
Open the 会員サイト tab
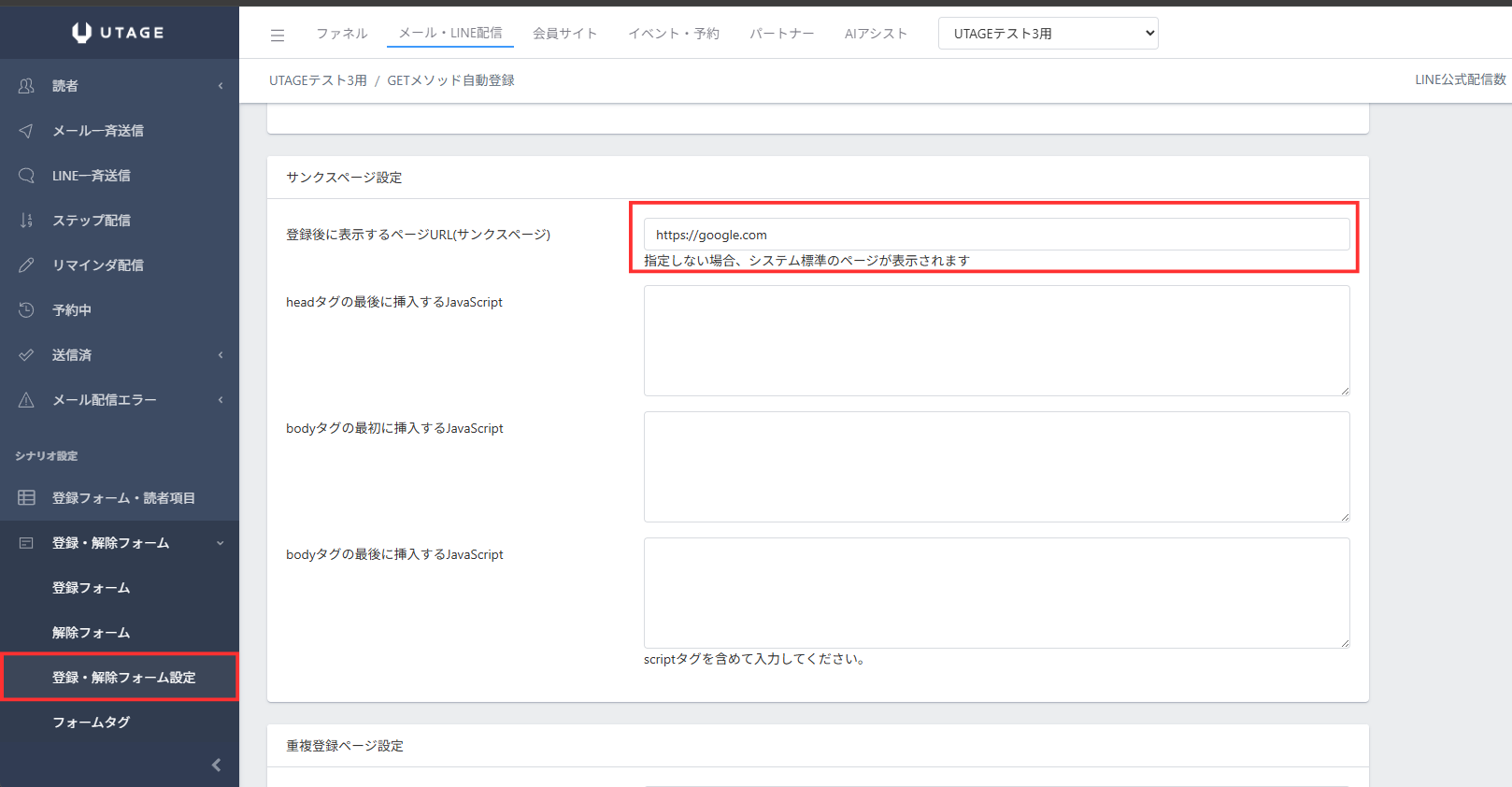coord(564,34)
